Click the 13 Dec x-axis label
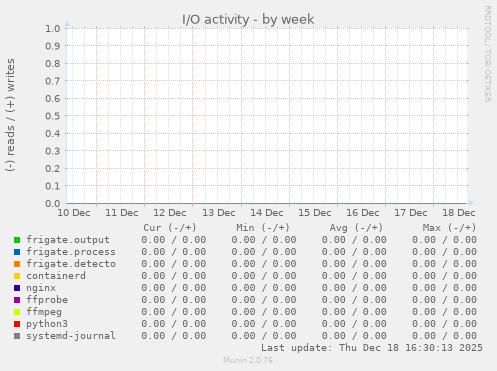 tap(219, 213)
